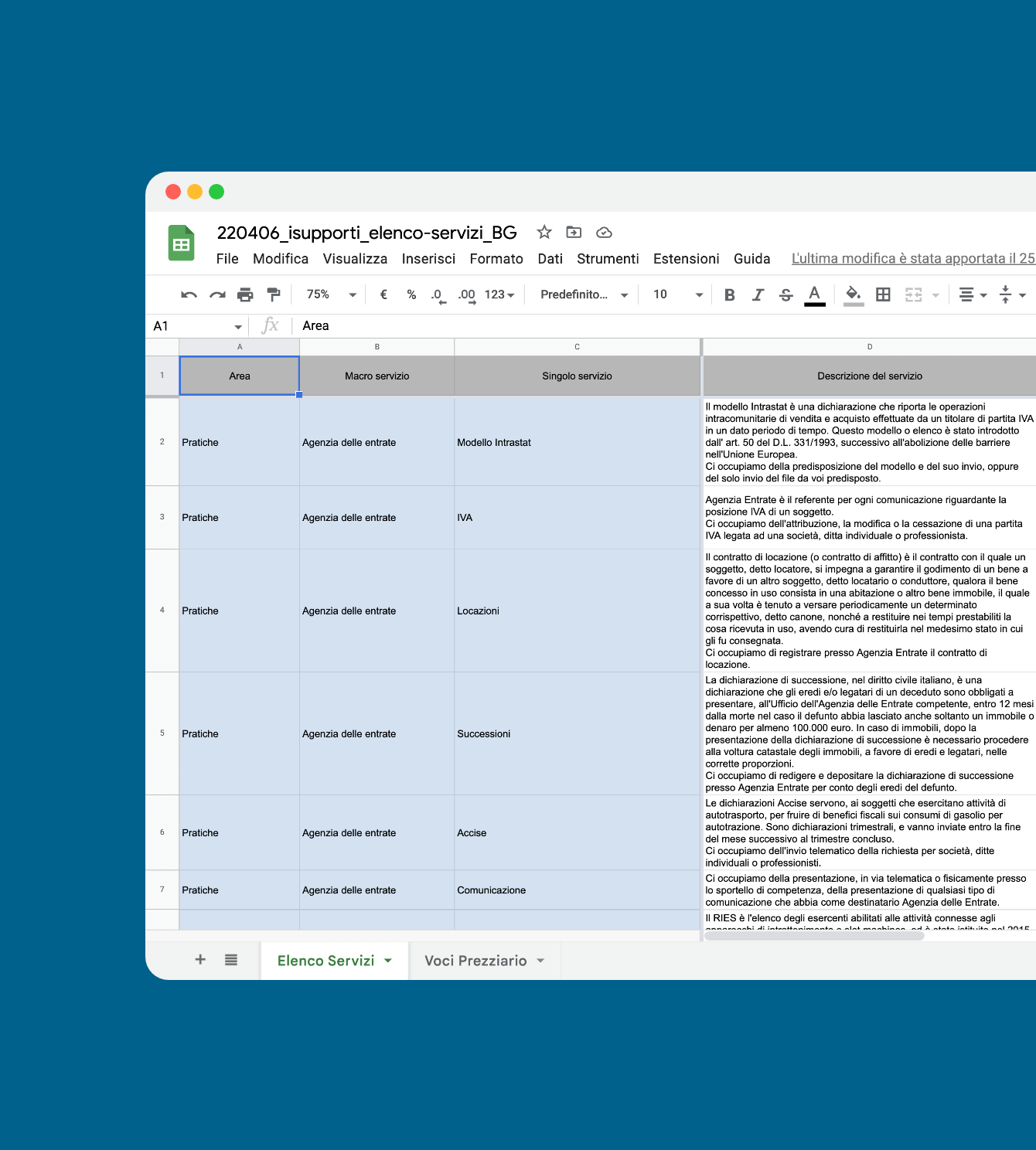The image size is (1036, 1150).
Task: Click the formula bar containing Area
Action: [x=665, y=326]
